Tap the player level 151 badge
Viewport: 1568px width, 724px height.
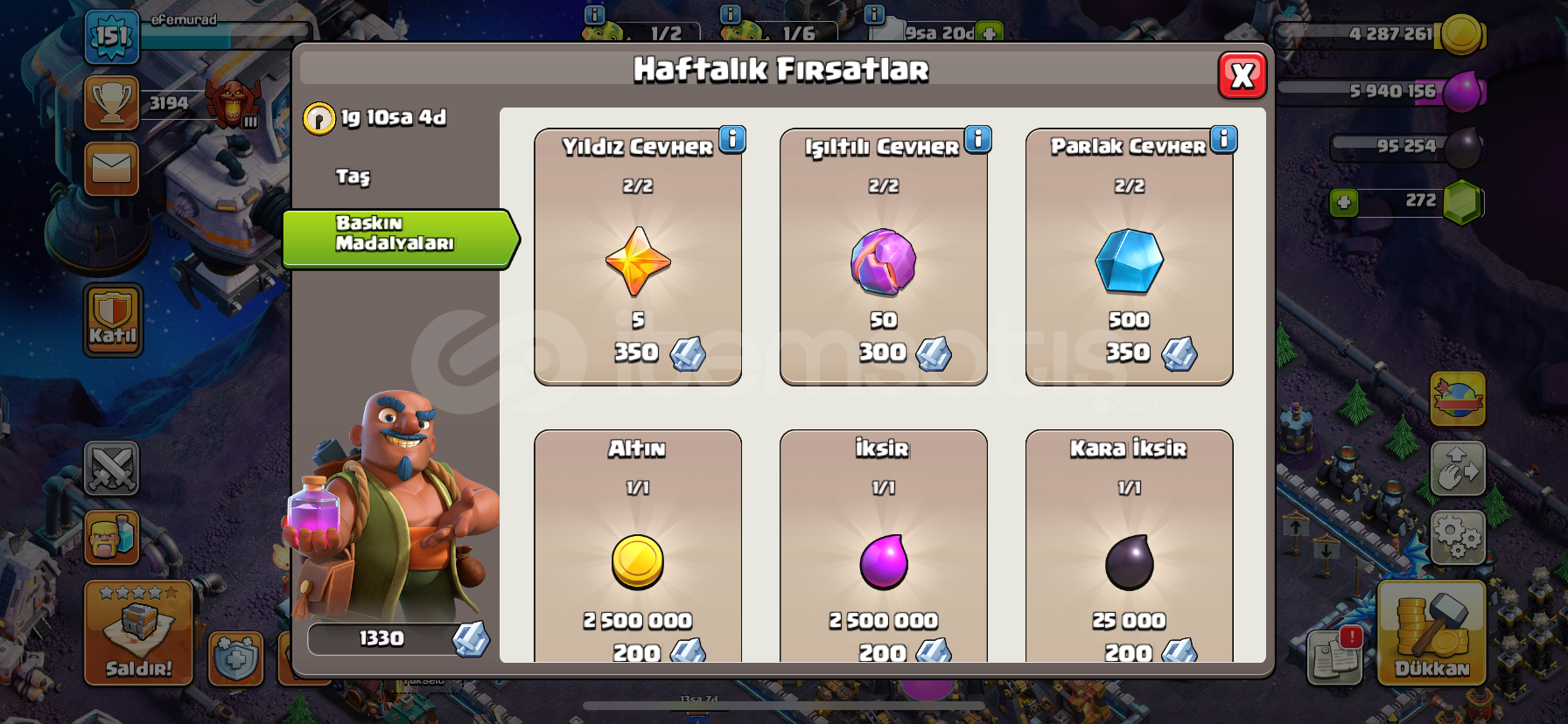click(x=112, y=37)
